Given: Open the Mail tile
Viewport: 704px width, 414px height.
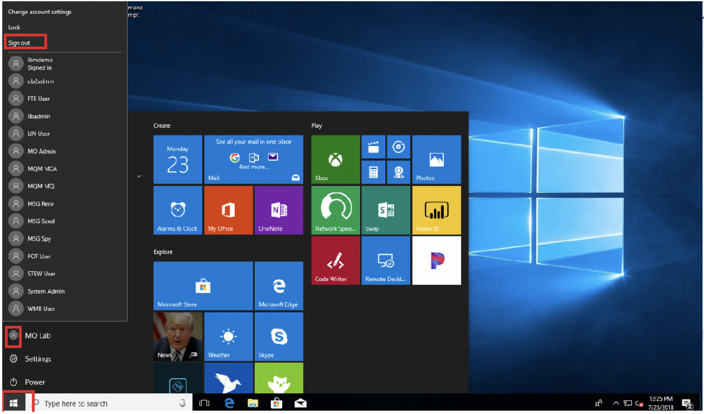Looking at the screenshot, I should tap(254, 159).
